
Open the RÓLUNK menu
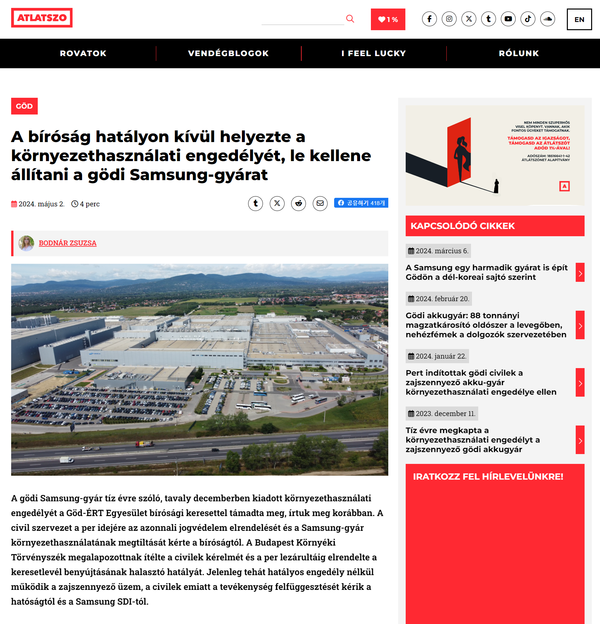tap(519, 53)
